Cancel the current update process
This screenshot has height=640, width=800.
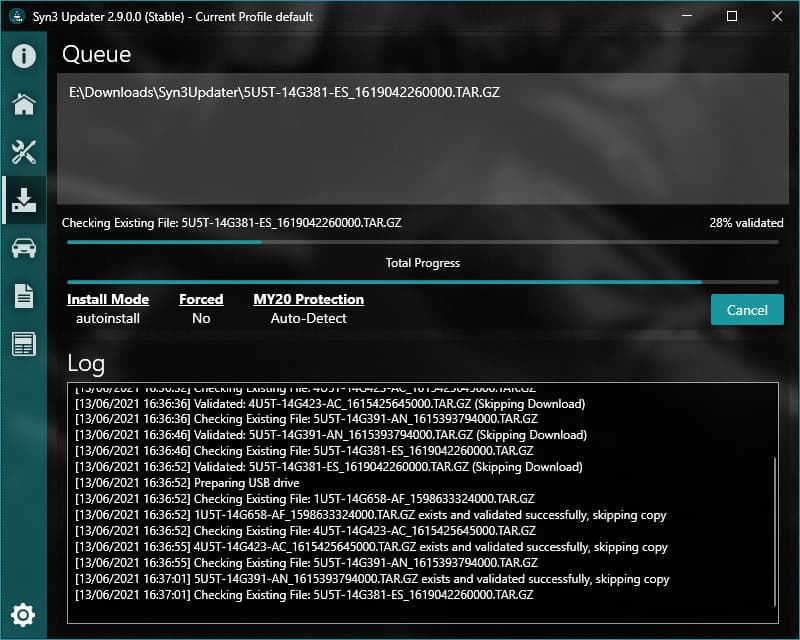747,310
